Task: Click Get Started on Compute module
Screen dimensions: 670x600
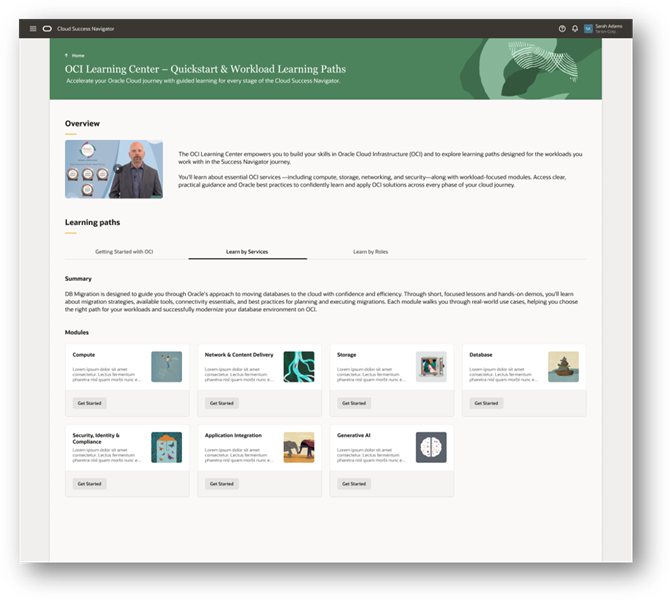Action: click(89, 403)
